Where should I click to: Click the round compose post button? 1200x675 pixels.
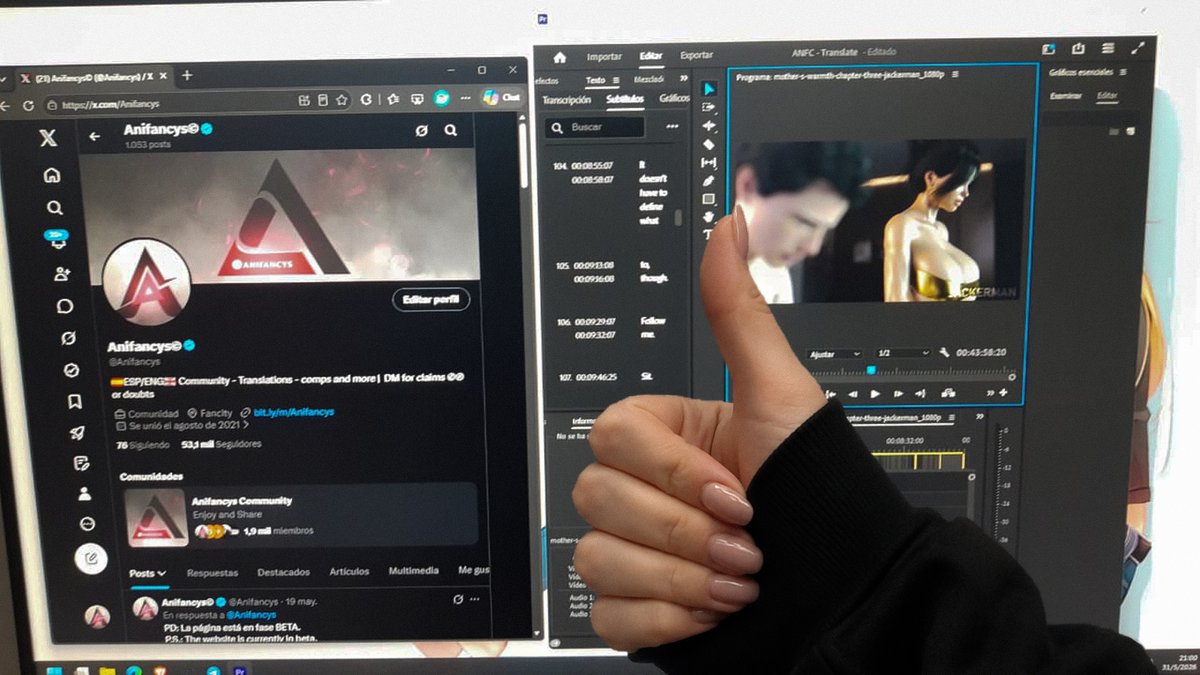click(x=91, y=558)
